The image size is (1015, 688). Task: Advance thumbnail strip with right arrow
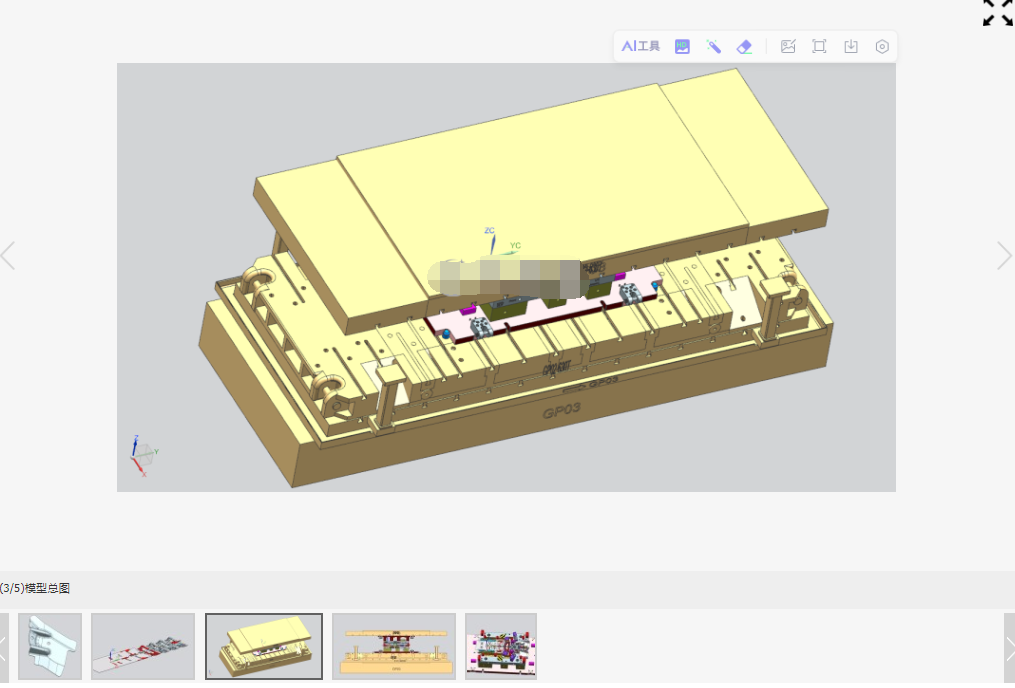pos(1009,647)
